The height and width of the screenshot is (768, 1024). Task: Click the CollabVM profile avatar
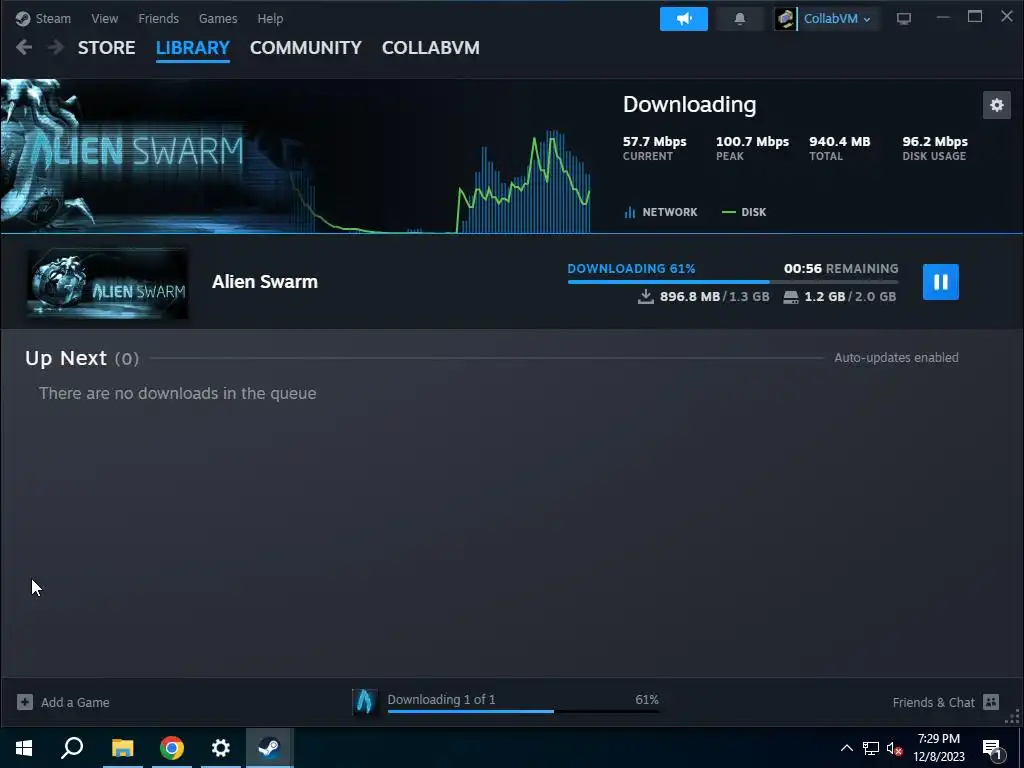786,19
